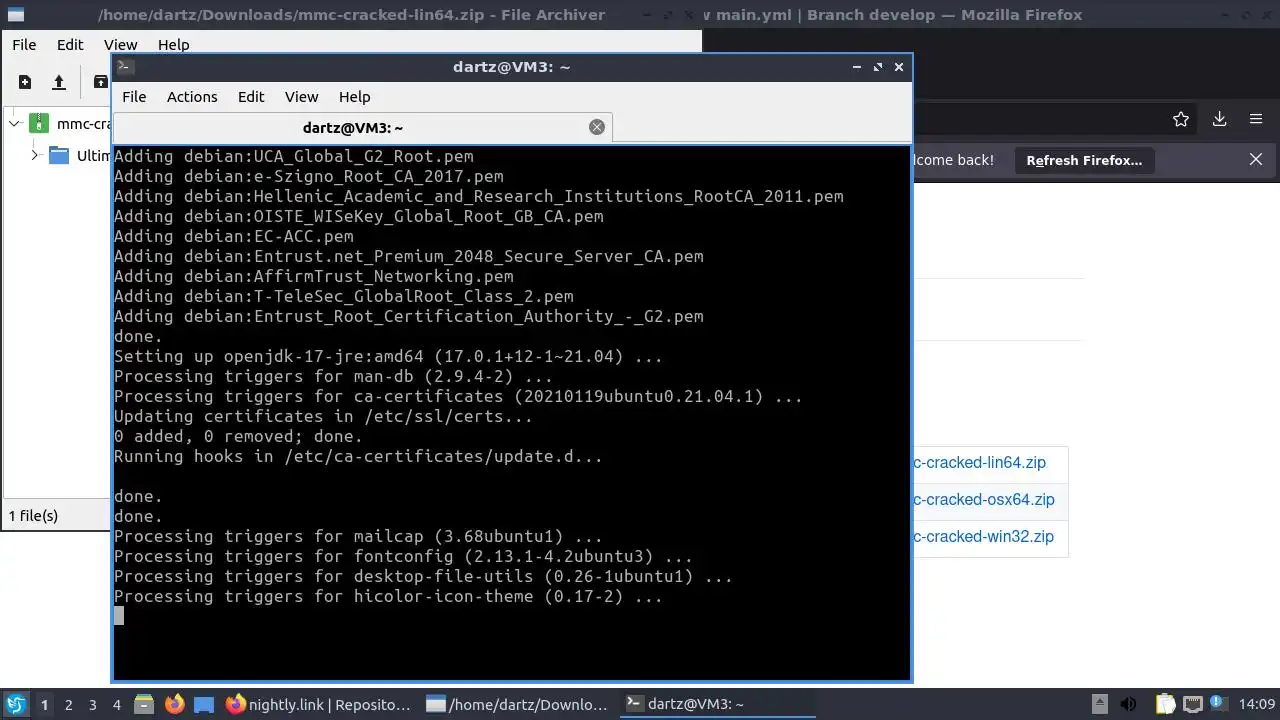
Task: Open volume control speaker tray icon
Action: pos(1129,704)
